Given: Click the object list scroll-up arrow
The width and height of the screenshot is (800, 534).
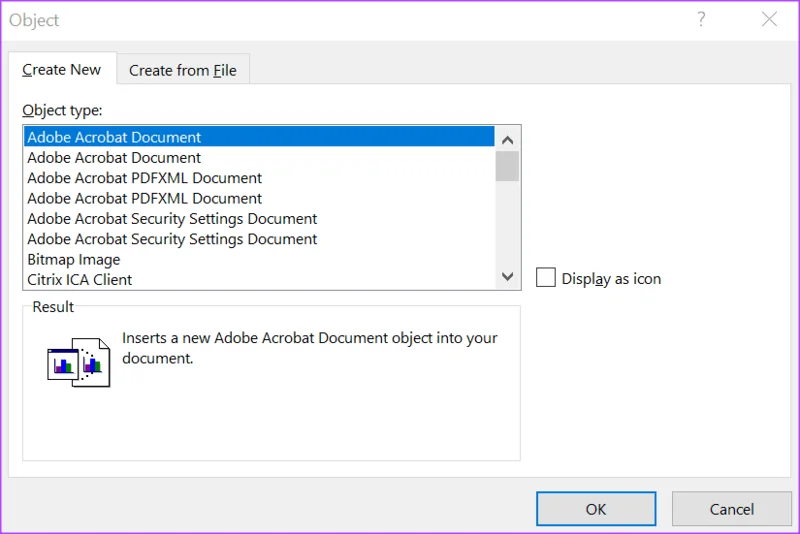Looking at the screenshot, I should pyautogui.click(x=507, y=139).
